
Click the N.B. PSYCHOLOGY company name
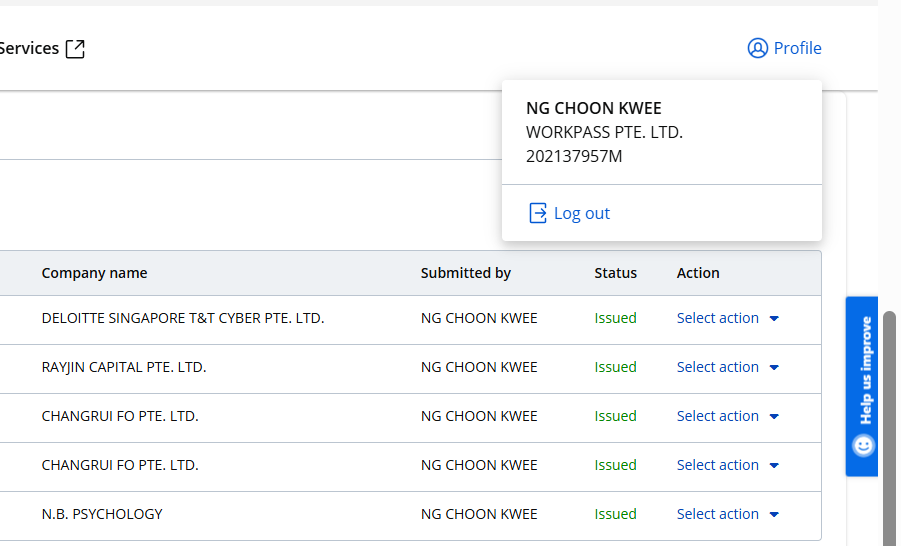point(102,514)
